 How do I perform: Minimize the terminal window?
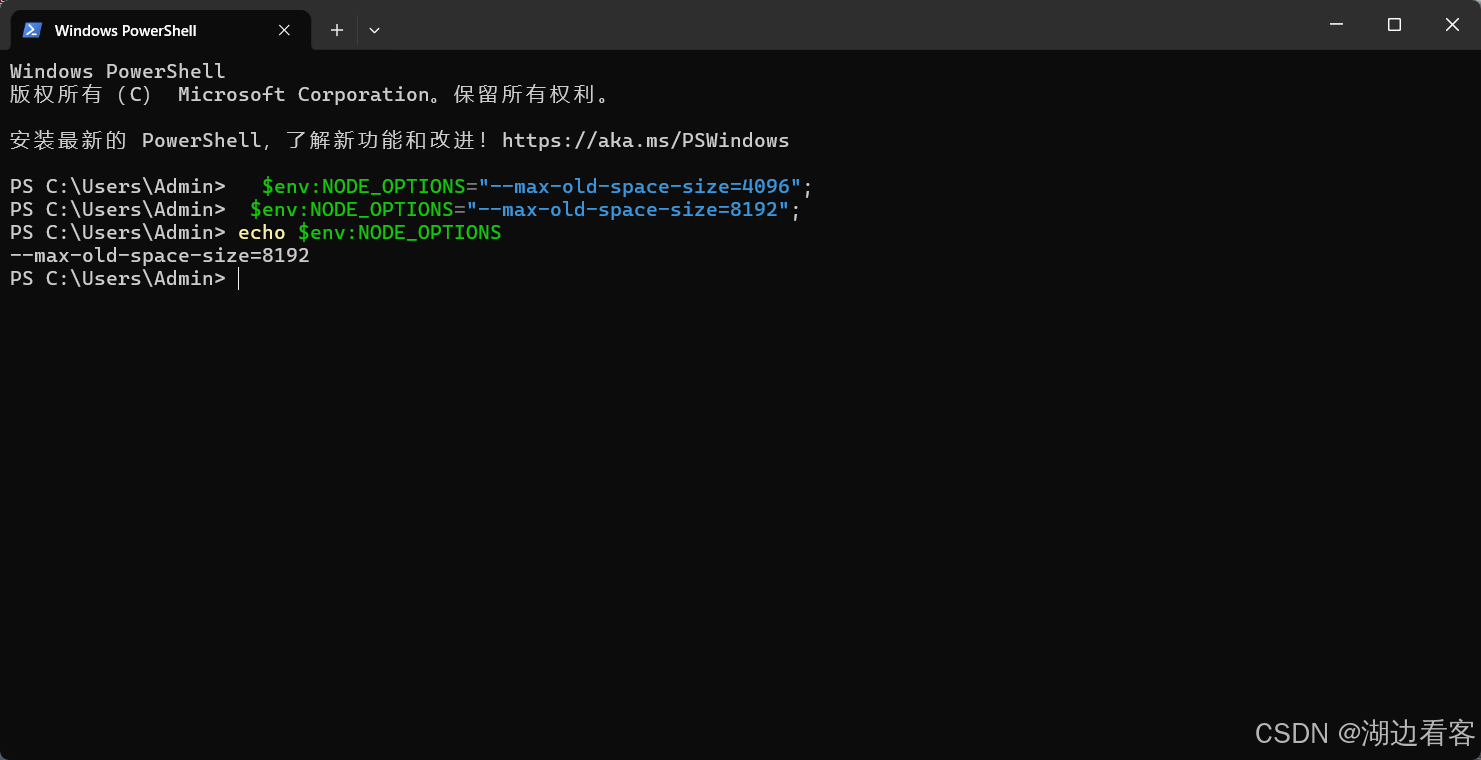tap(1336, 24)
